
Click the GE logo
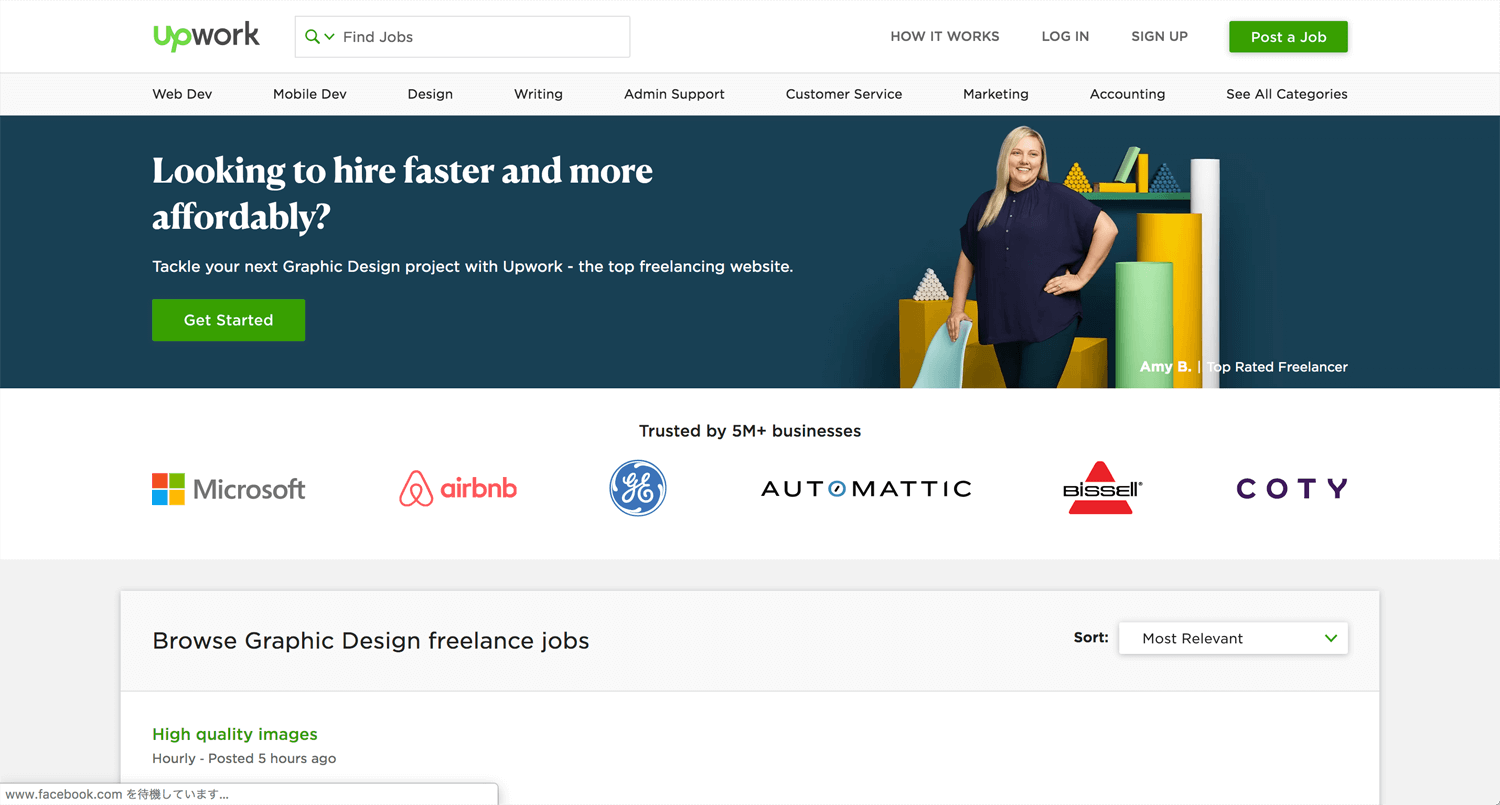pyautogui.click(x=638, y=488)
